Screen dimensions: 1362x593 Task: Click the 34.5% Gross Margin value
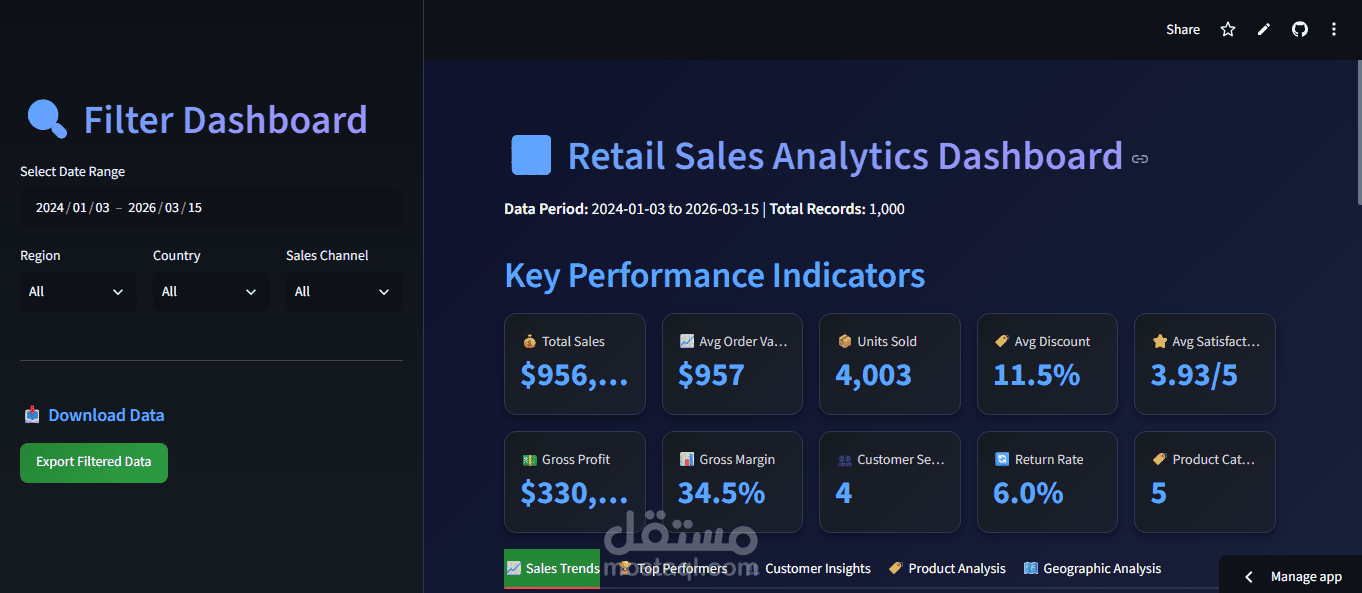point(721,493)
